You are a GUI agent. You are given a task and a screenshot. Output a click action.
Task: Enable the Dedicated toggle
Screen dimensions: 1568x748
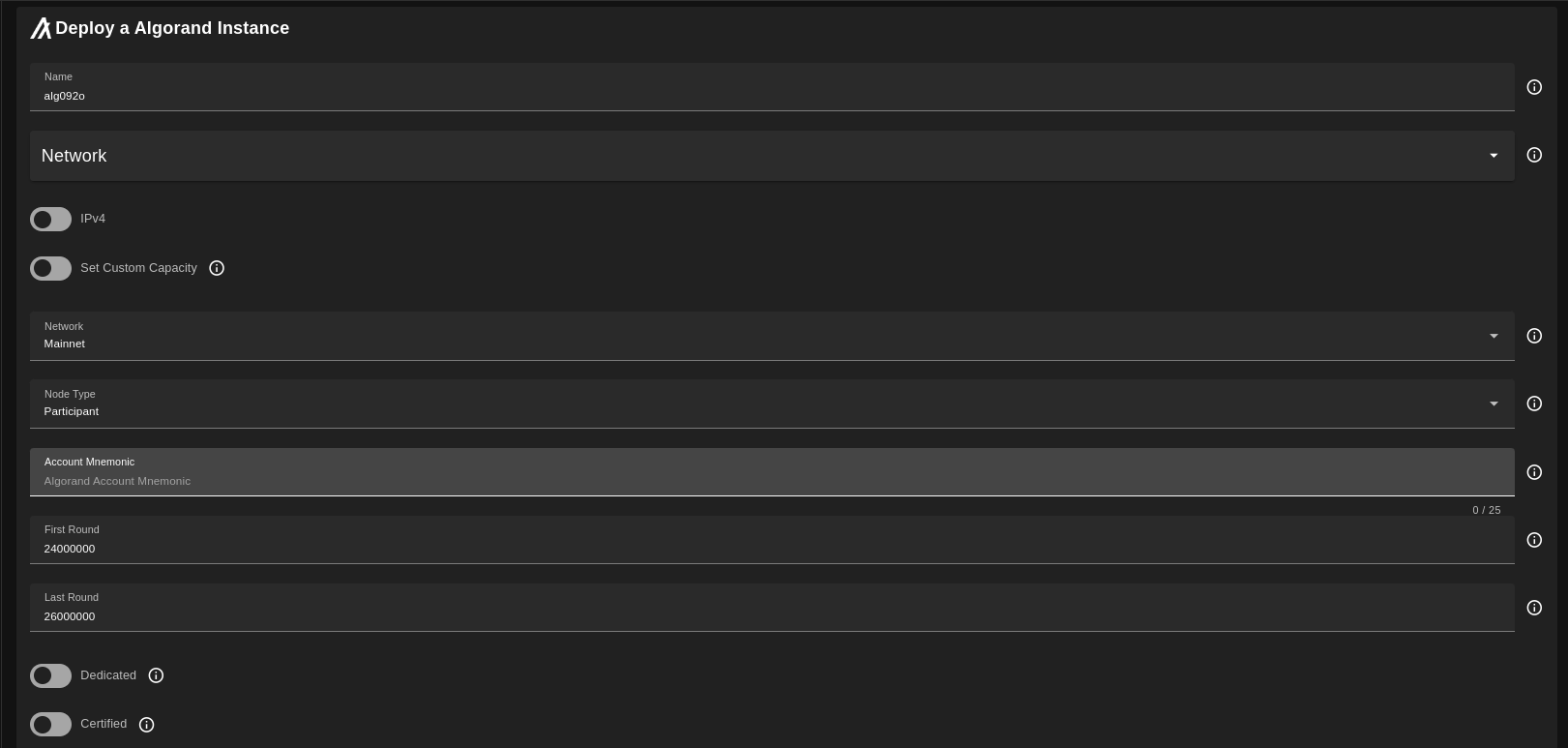click(50, 675)
